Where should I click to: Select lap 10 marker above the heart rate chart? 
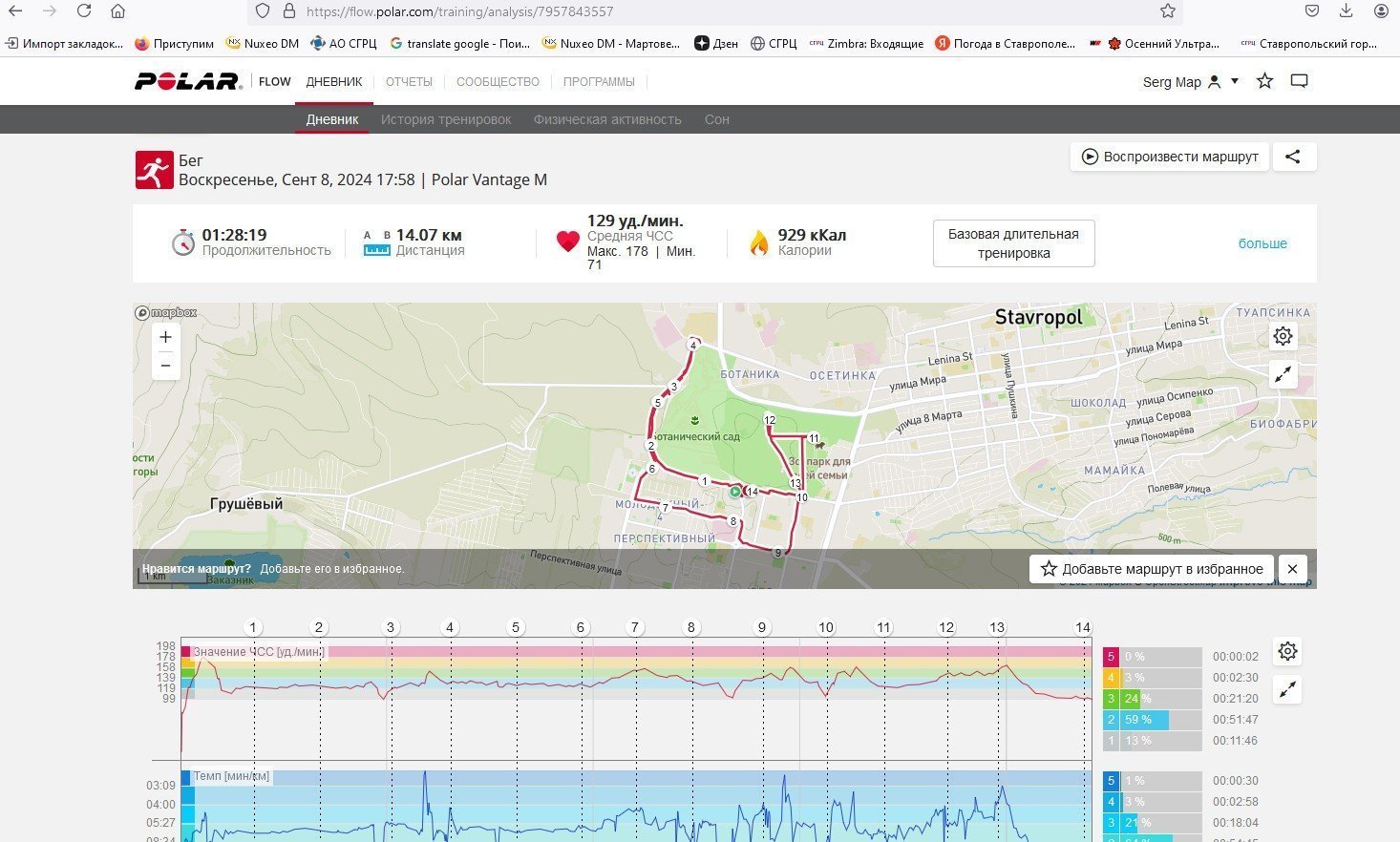(826, 627)
